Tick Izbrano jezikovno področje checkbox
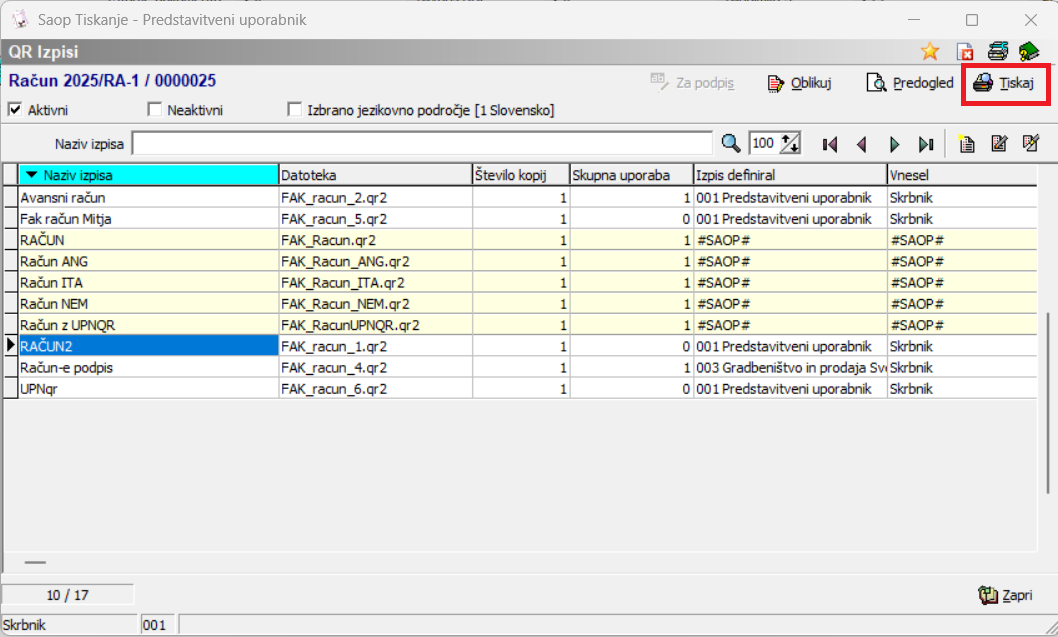Screen dimensions: 1058x637 (294, 109)
